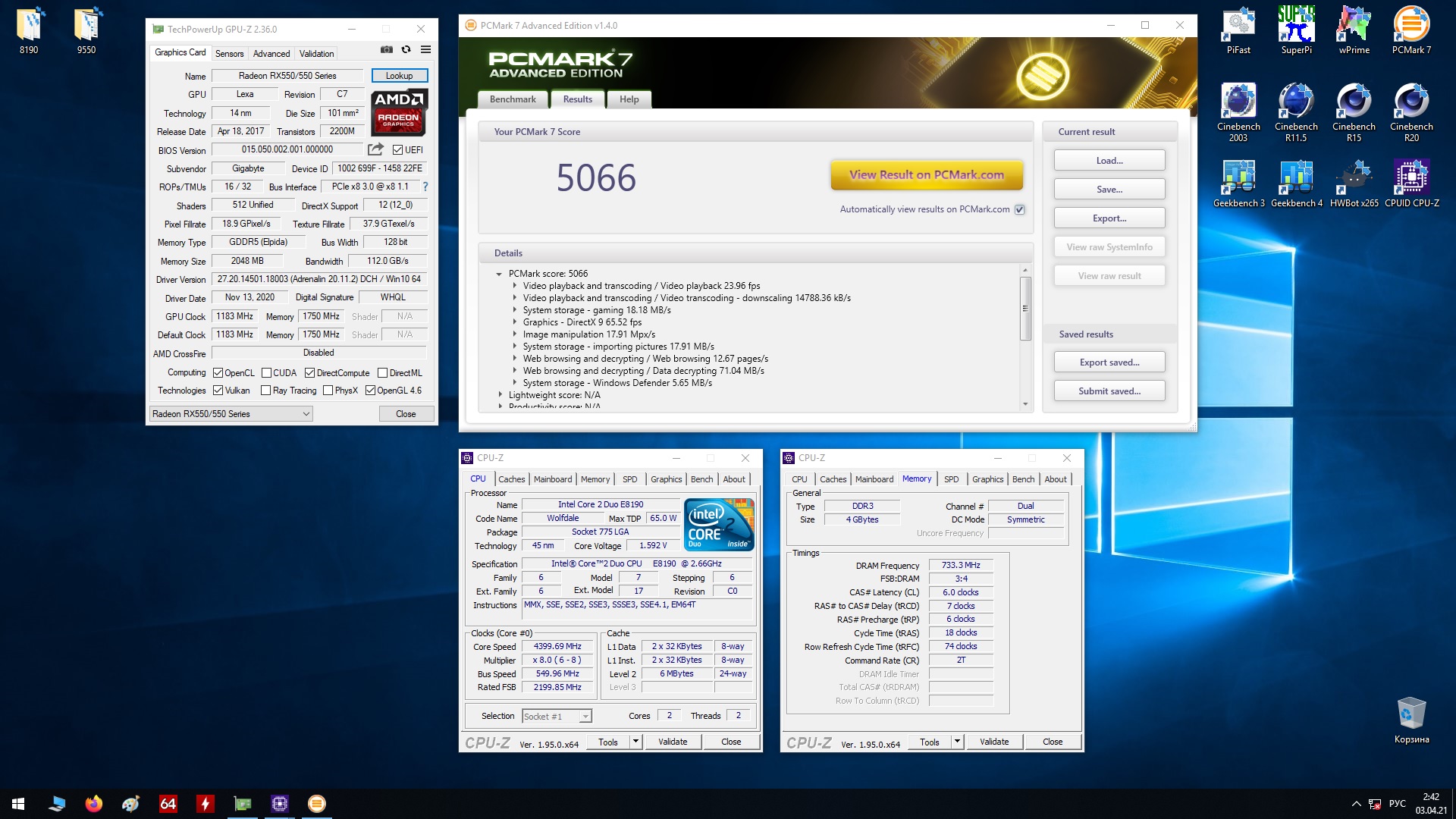
Task: Click the PCMark 7 taskbar icon
Action: click(x=317, y=804)
